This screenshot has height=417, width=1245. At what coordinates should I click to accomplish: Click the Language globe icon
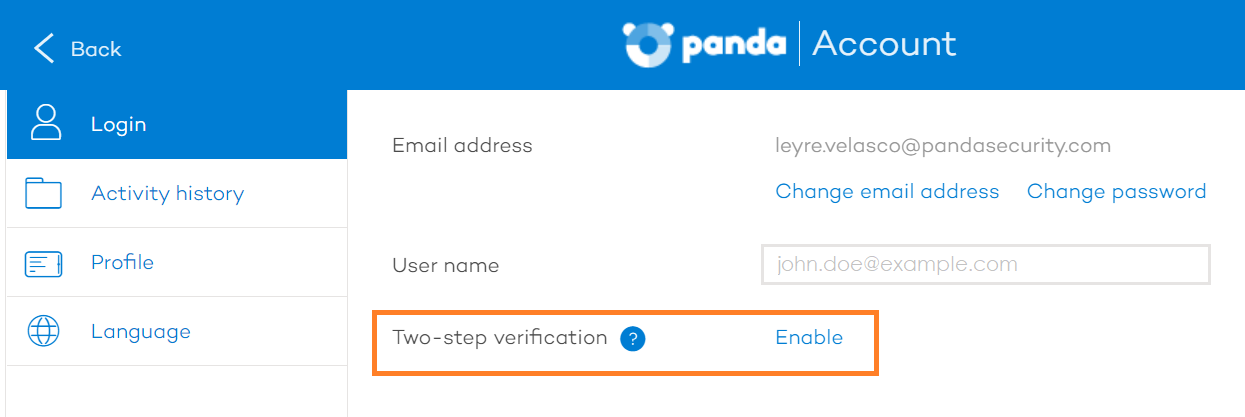pyautogui.click(x=44, y=331)
